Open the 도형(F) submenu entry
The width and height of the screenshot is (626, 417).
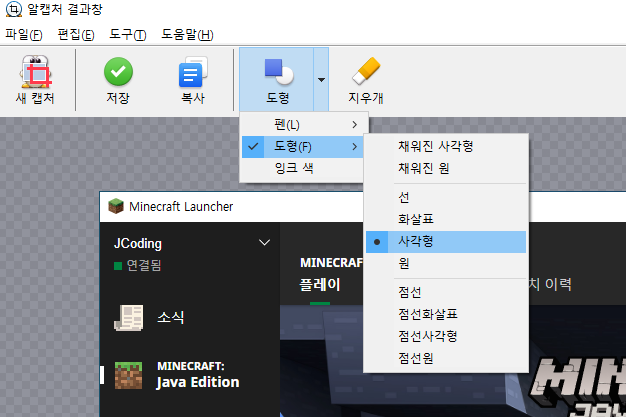(x=303, y=147)
